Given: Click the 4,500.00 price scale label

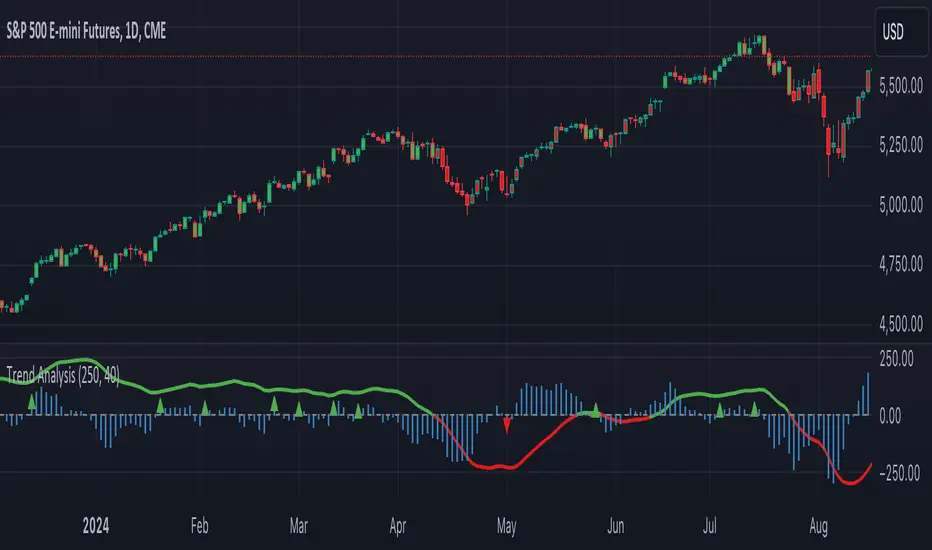Looking at the screenshot, I should (901, 324).
